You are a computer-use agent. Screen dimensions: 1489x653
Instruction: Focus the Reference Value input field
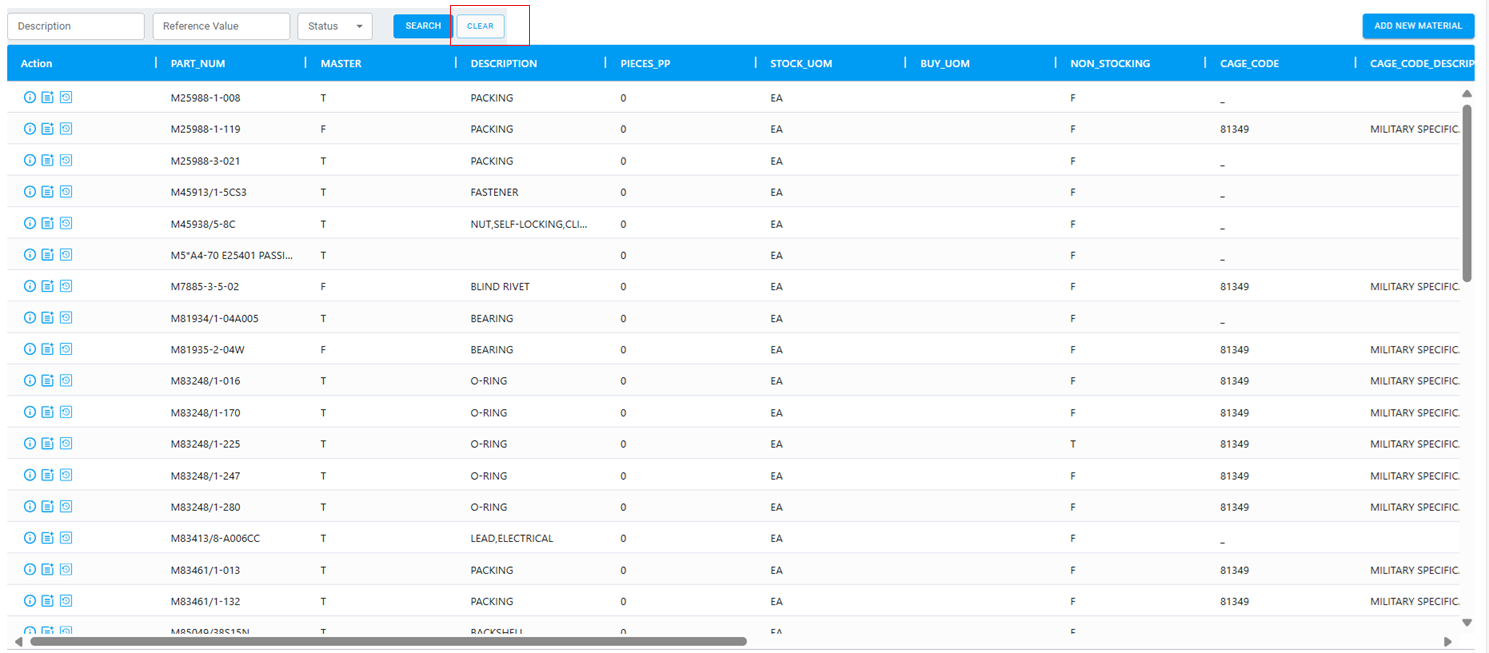pyautogui.click(x=221, y=26)
